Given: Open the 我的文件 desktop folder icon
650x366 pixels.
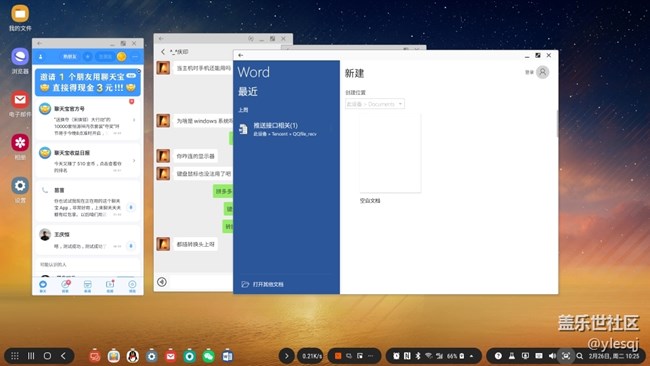Looking at the screenshot, I should pyautogui.click(x=20, y=14).
